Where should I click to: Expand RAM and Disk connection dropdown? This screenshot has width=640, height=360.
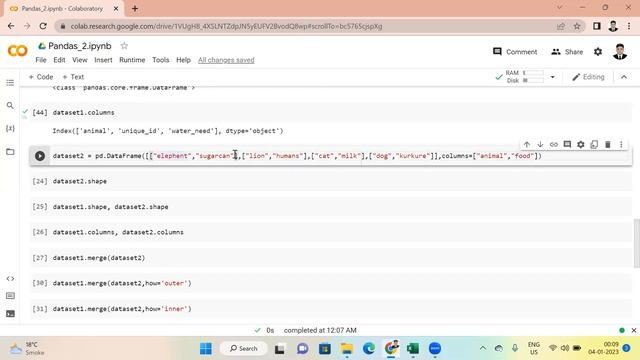click(x=552, y=77)
